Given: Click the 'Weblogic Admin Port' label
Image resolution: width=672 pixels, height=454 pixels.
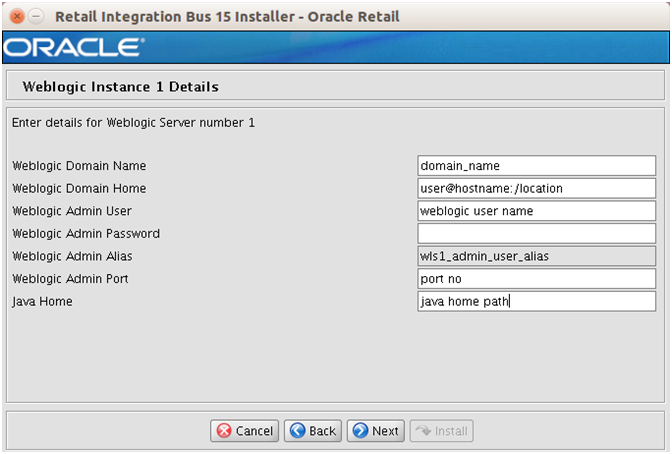Looking at the screenshot, I should [70, 279].
